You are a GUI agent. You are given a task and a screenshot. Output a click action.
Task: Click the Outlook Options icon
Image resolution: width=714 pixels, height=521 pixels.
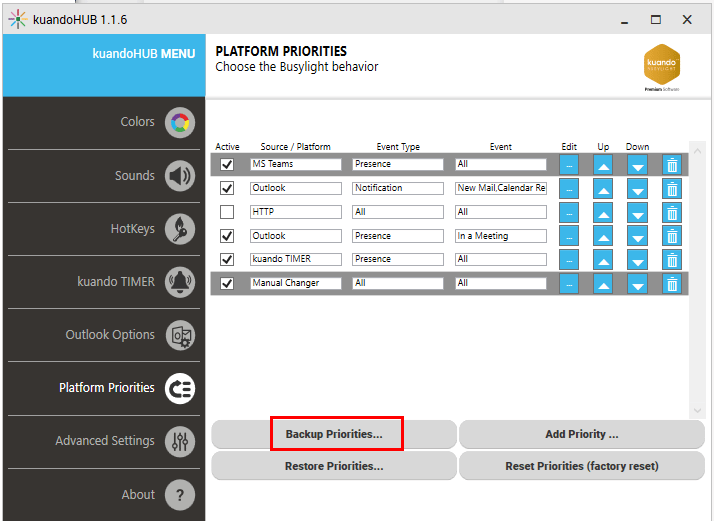click(x=180, y=335)
